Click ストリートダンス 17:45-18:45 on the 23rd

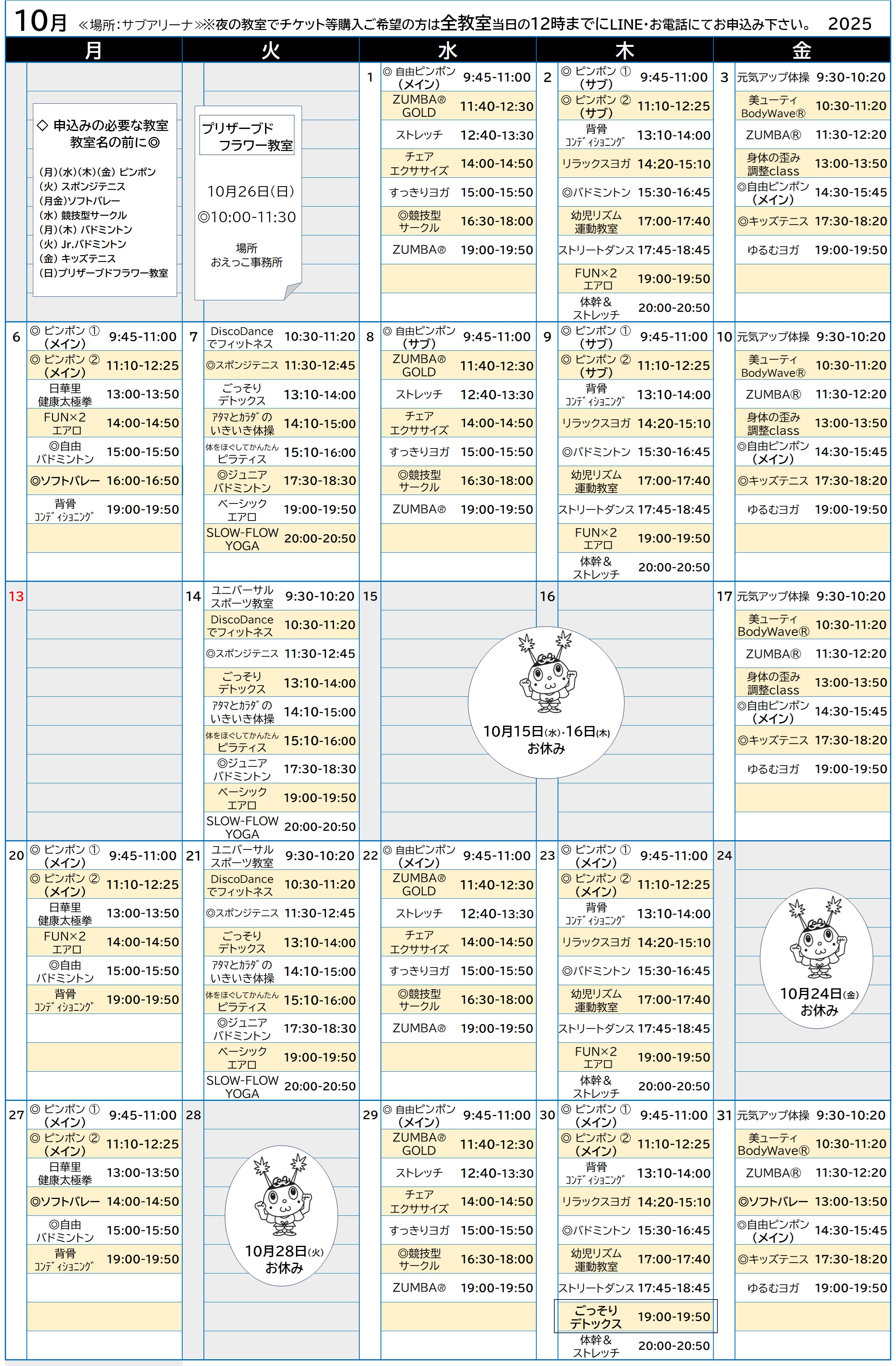635,1028
